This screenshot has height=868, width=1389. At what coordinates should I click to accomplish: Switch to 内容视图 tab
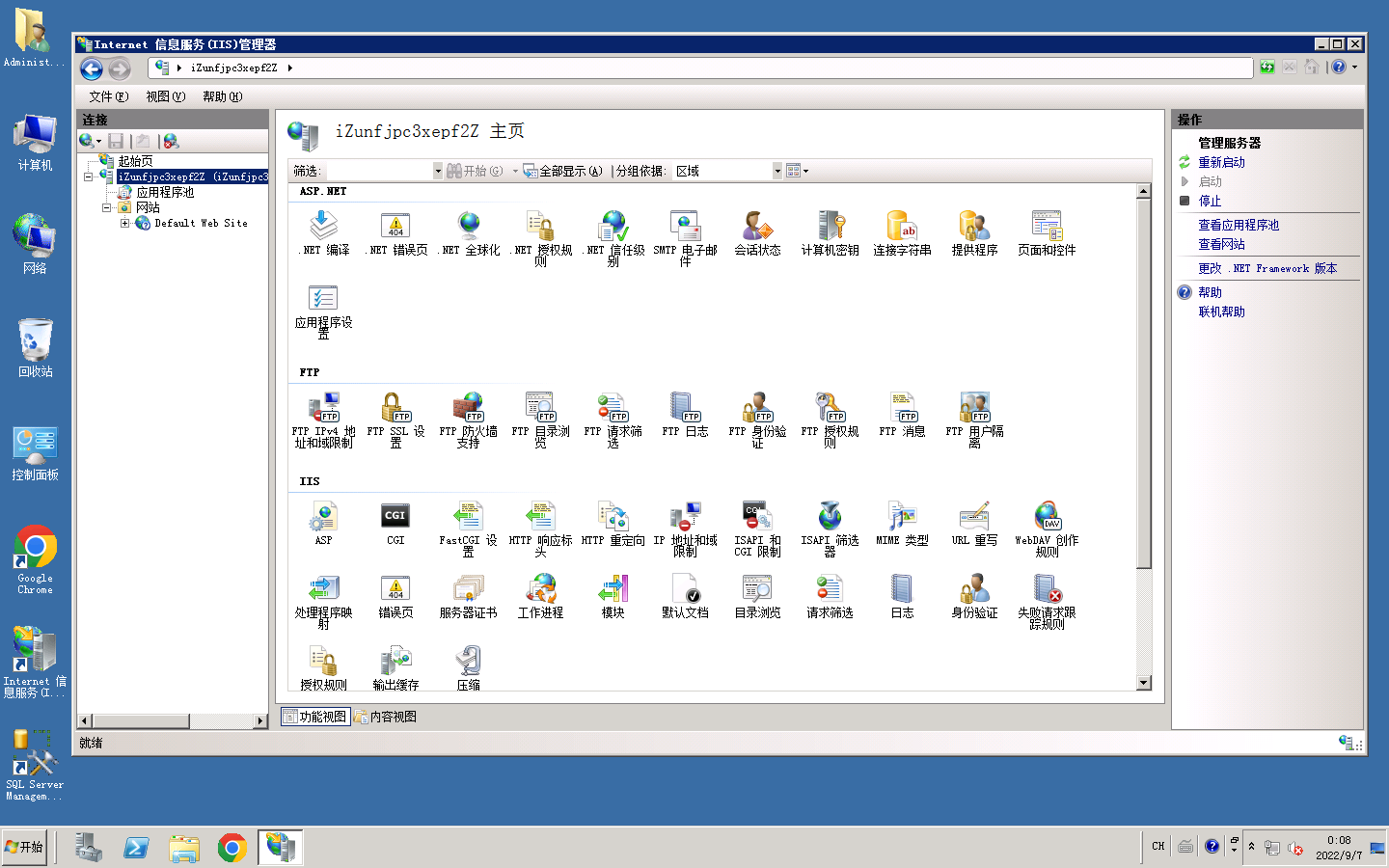pos(386,717)
